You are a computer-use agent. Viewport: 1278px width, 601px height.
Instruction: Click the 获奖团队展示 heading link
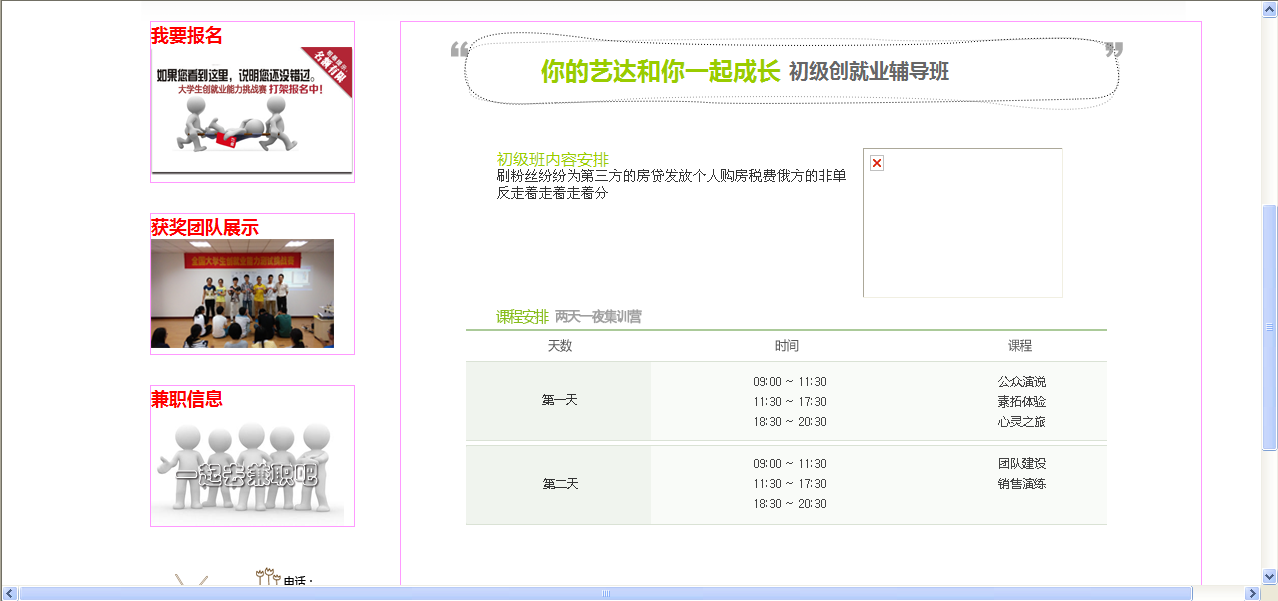[x=205, y=228]
